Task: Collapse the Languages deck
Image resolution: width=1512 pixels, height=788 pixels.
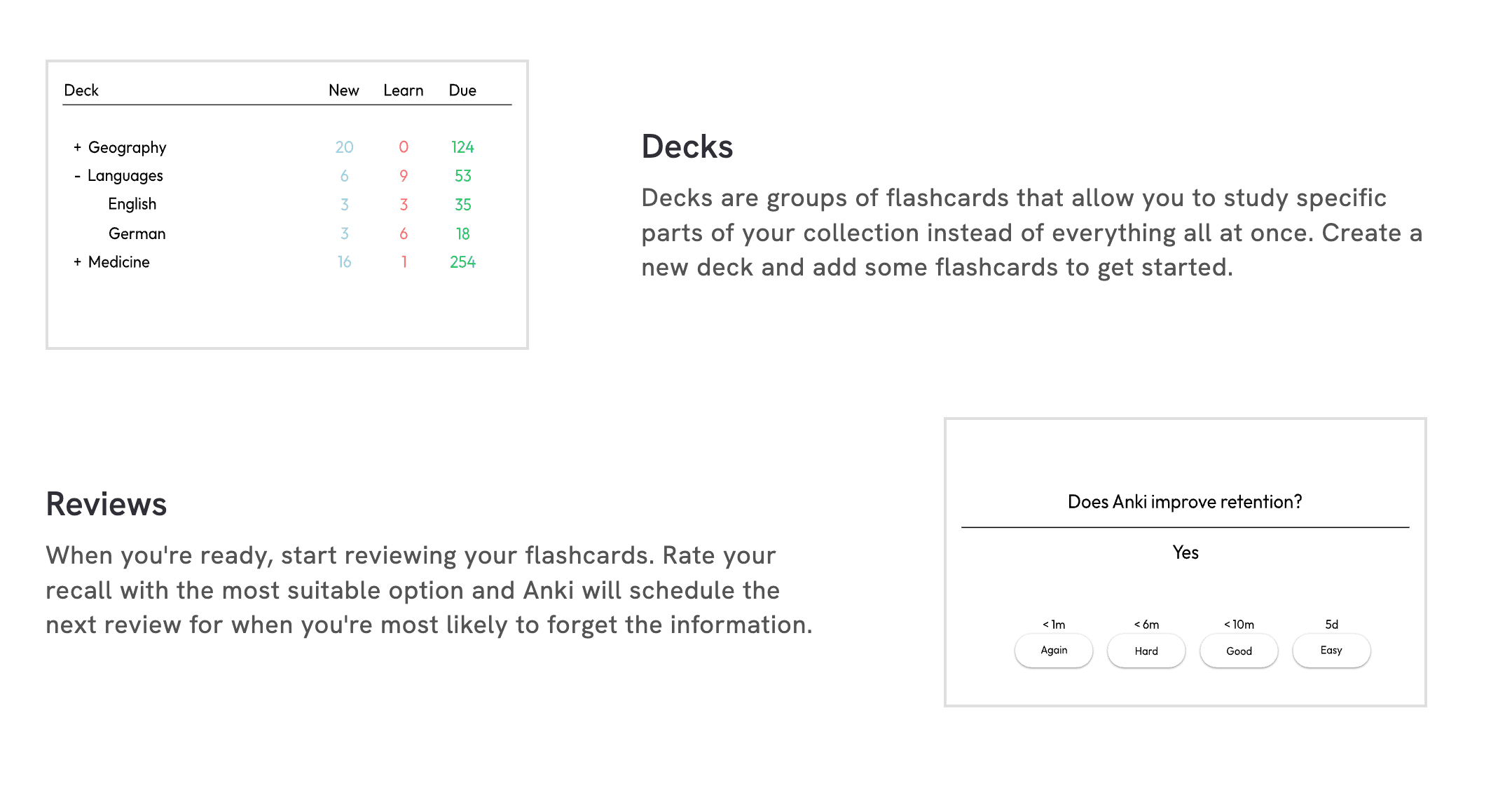Action: click(x=78, y=175)
